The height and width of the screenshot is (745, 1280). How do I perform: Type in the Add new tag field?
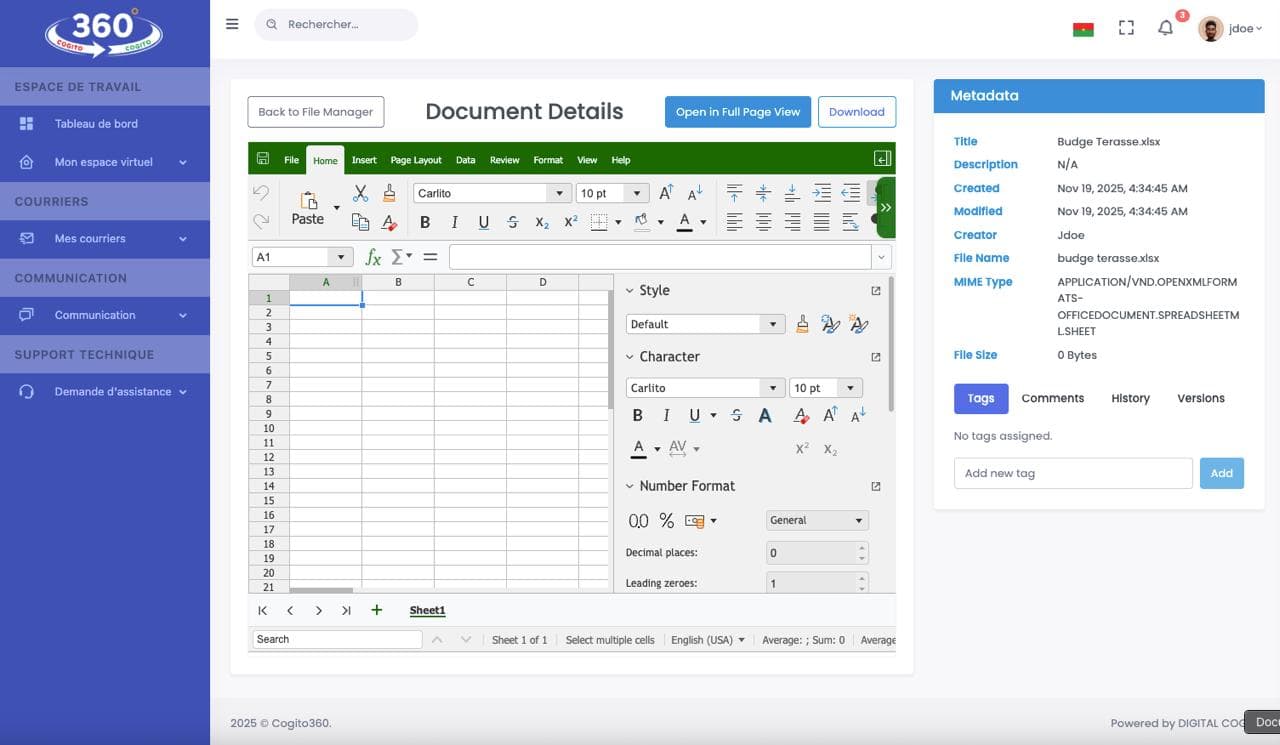1072,472
